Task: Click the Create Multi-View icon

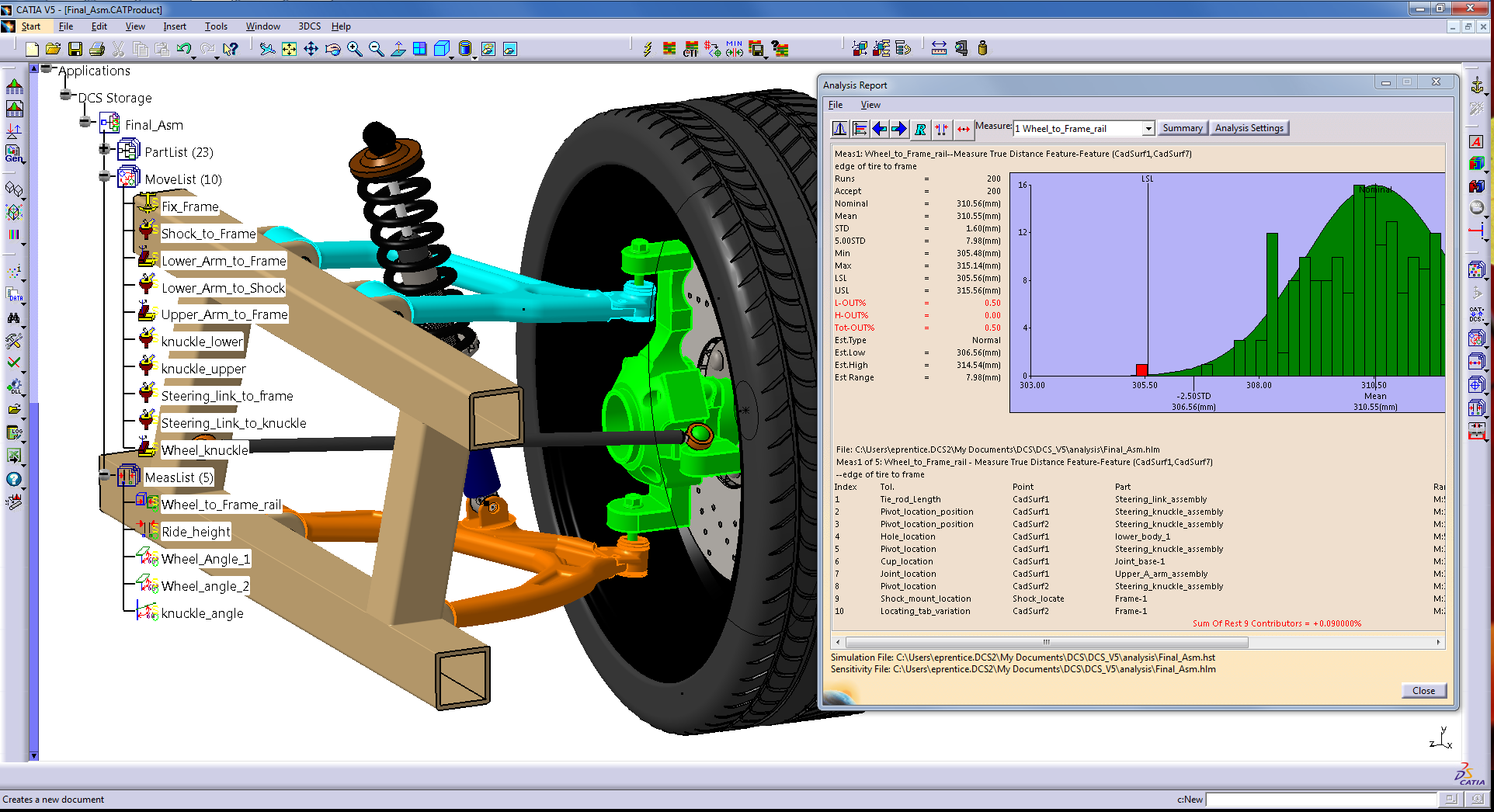Action: click(x=420, y=49)
